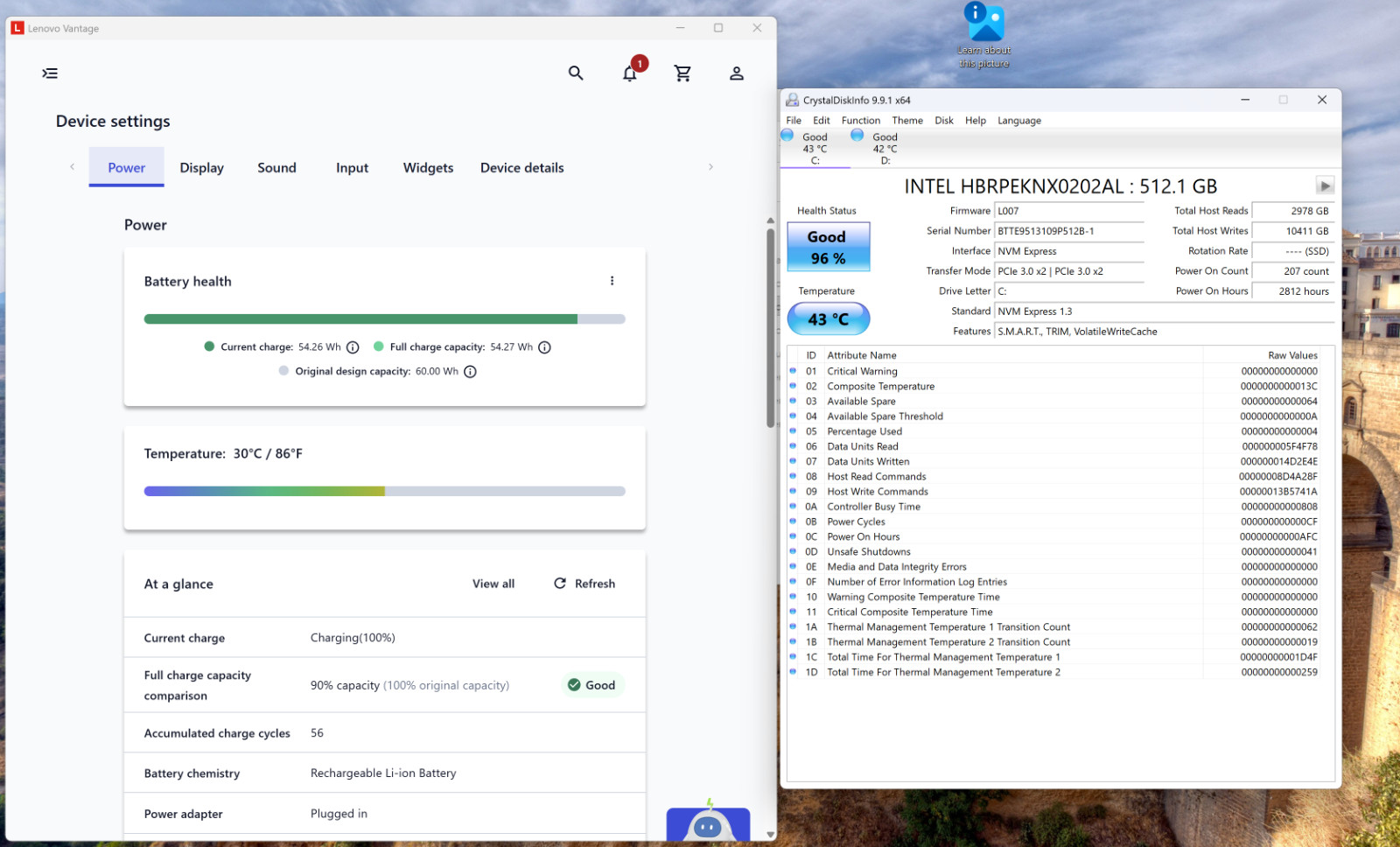Open the Lenovo Vantage navigation menu icon

(x=50, y=73)
